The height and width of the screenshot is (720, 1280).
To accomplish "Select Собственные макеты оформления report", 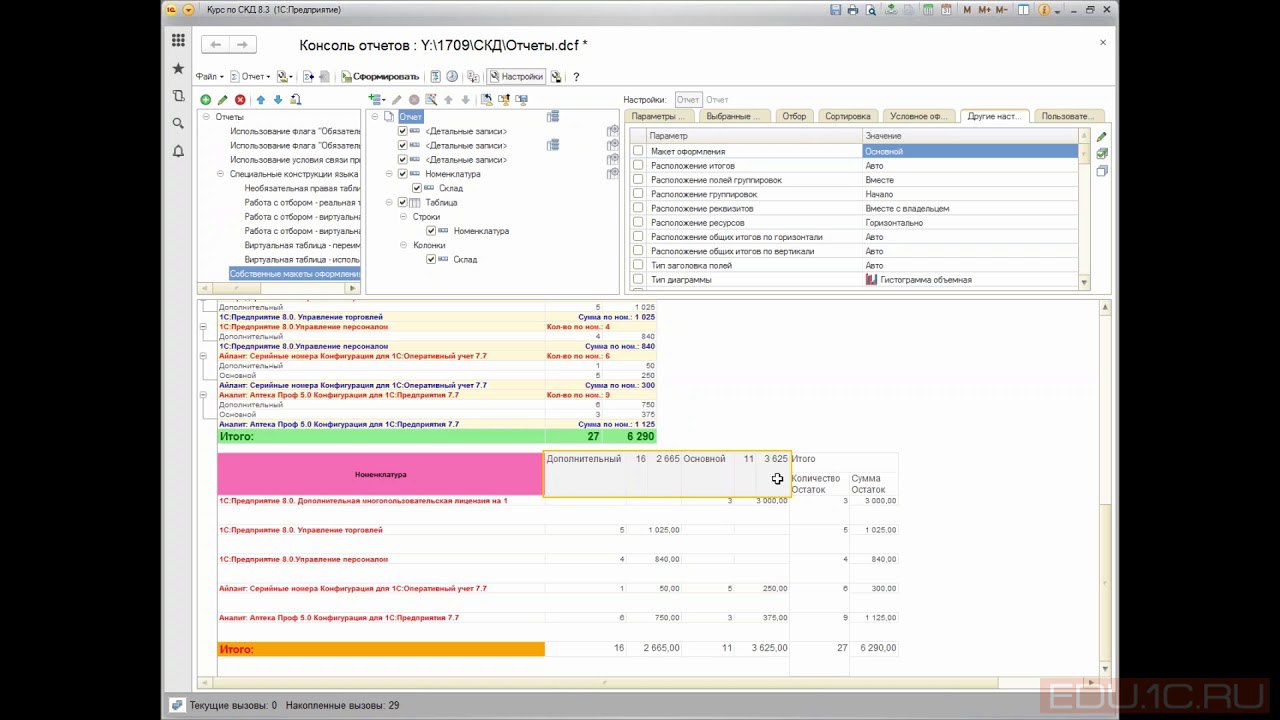I will pos(294,274).
